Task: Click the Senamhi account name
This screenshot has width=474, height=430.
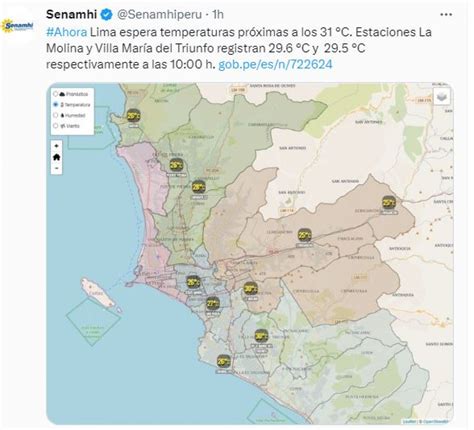Action: [x=71, y=15]
